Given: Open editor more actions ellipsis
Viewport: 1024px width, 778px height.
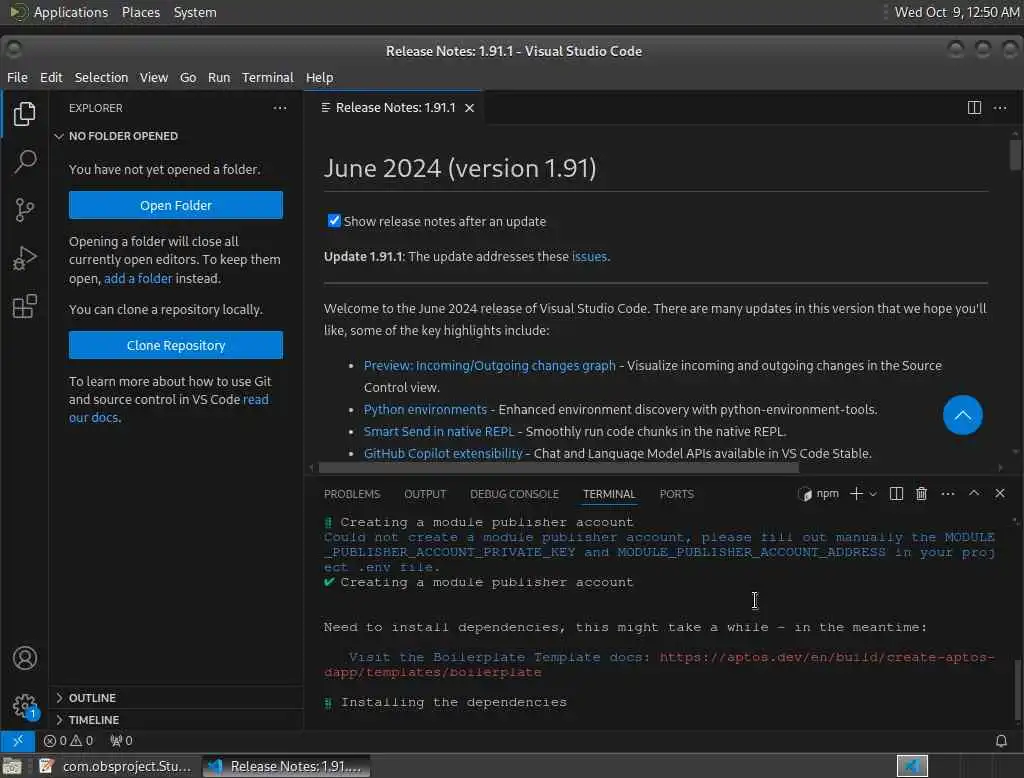Looking at the screenshot, I should coord(1000,108).
